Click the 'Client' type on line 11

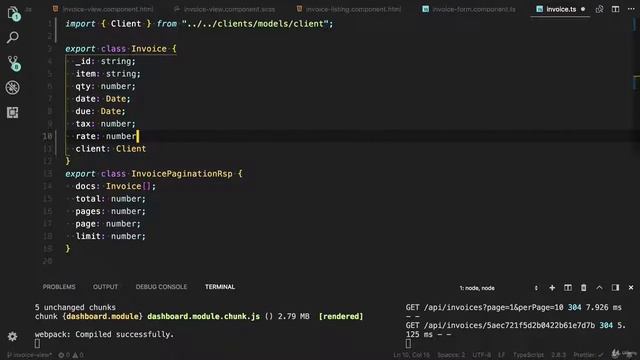pyautogui.click(x=131, y=149)
